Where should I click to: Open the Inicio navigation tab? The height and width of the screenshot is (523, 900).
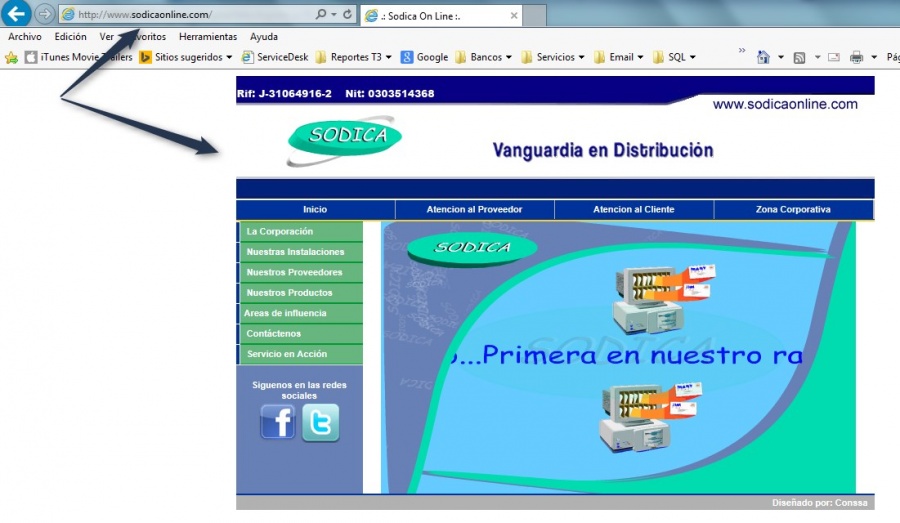(315, 210)
